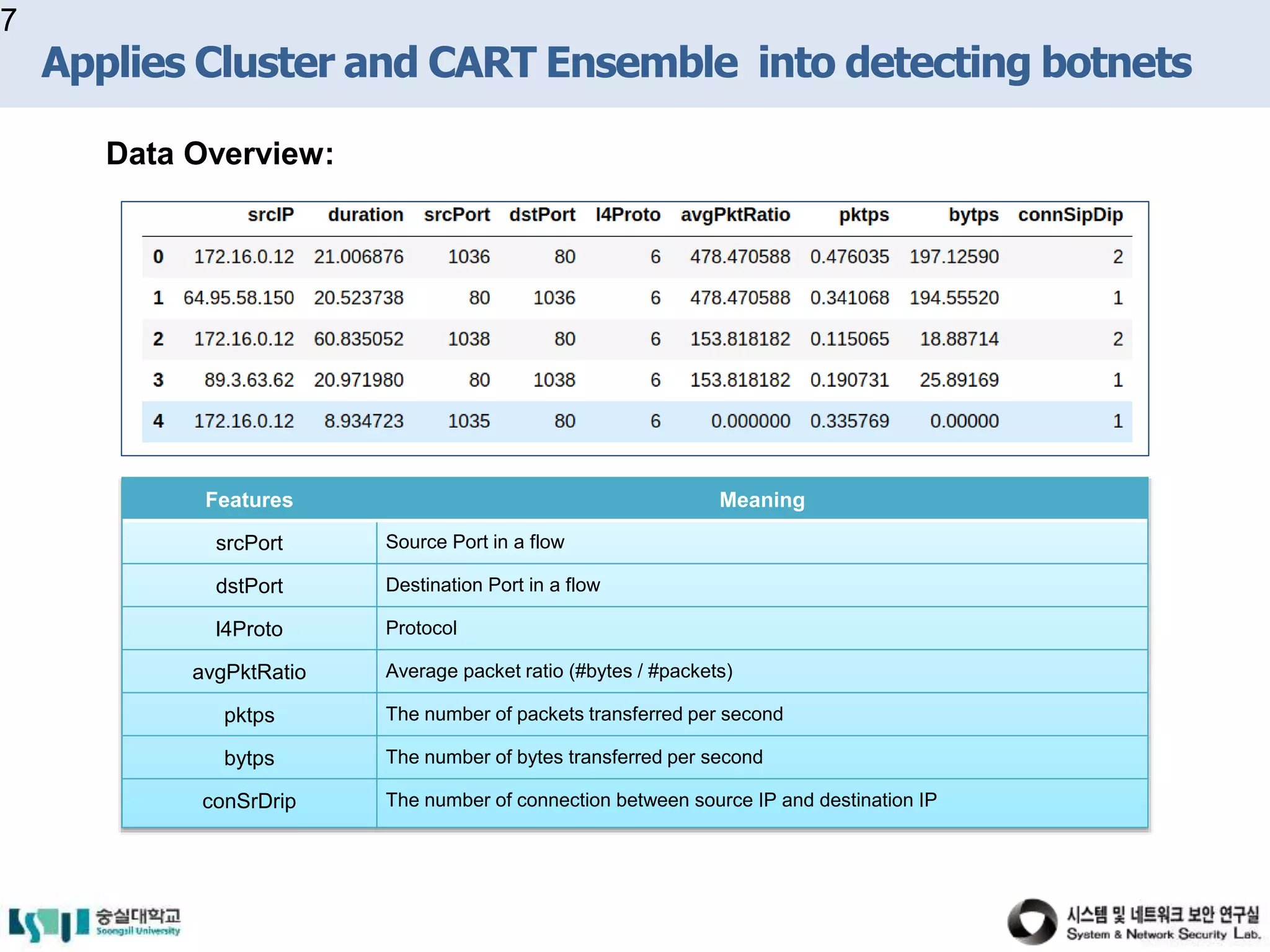The image size is (1270, 952).
Task: Click the IP address 64.95.58.150
Action: (239, 298)
